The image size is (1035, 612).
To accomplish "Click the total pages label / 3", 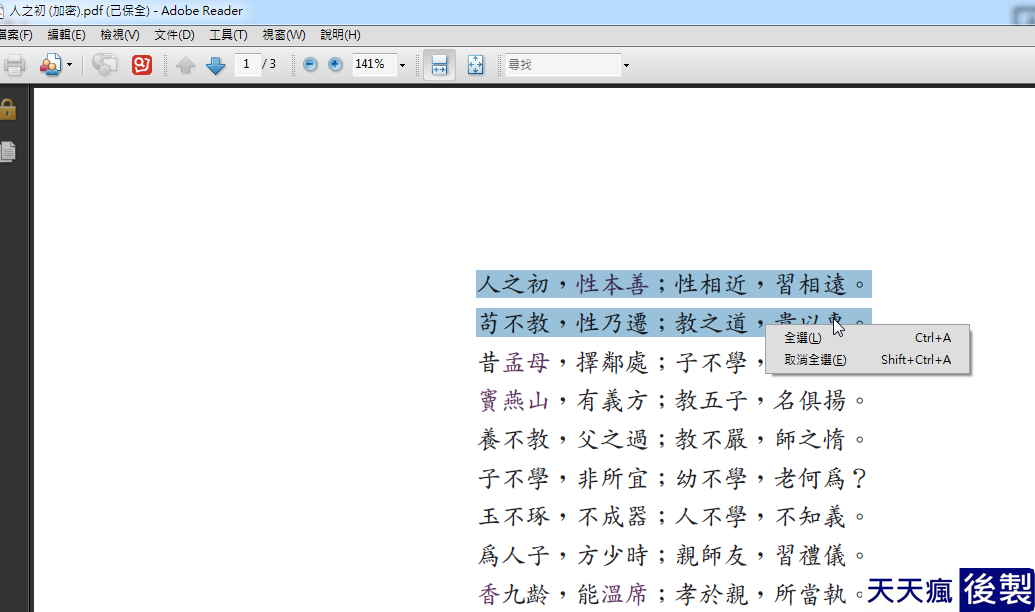I will click(269, 64).
